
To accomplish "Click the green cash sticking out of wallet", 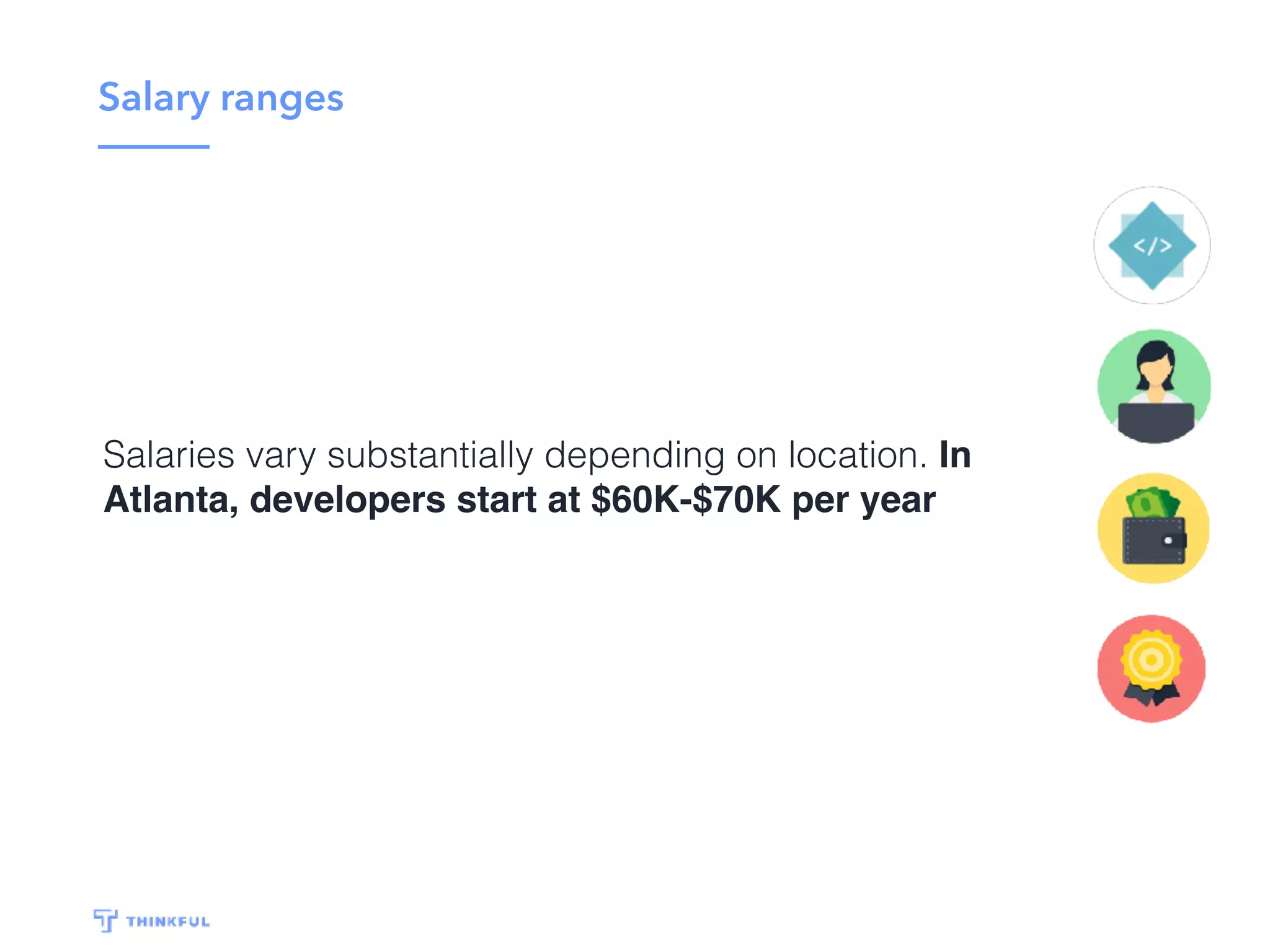I will coord(1152,503).
